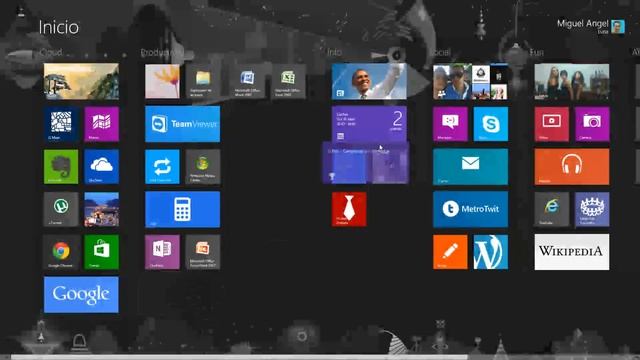Viewport: 640px width, 360px height.
Task: Open the green Store tile
Action: tap(102, 252)
